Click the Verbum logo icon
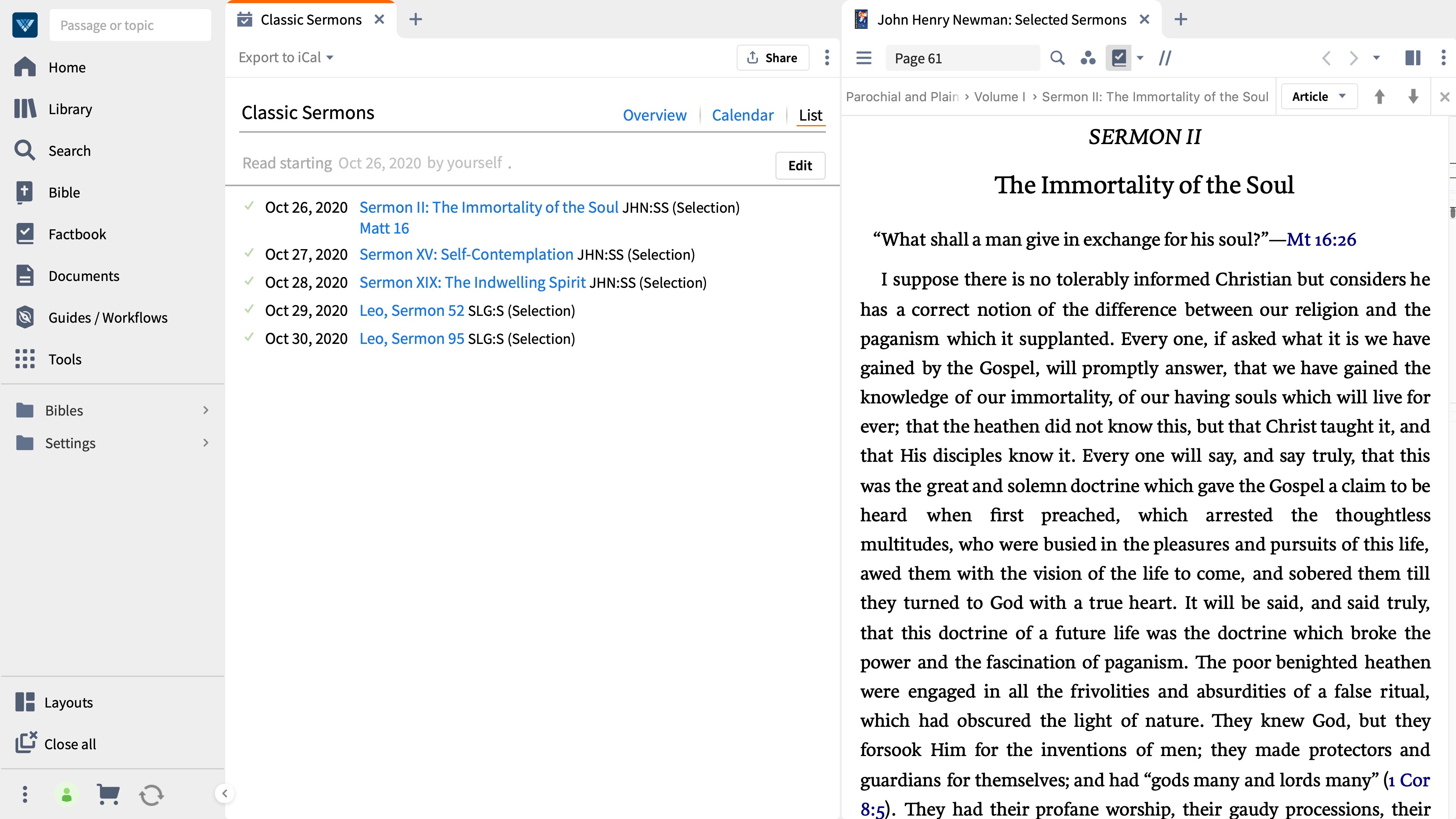The image size is (1456, 819). 25,25
